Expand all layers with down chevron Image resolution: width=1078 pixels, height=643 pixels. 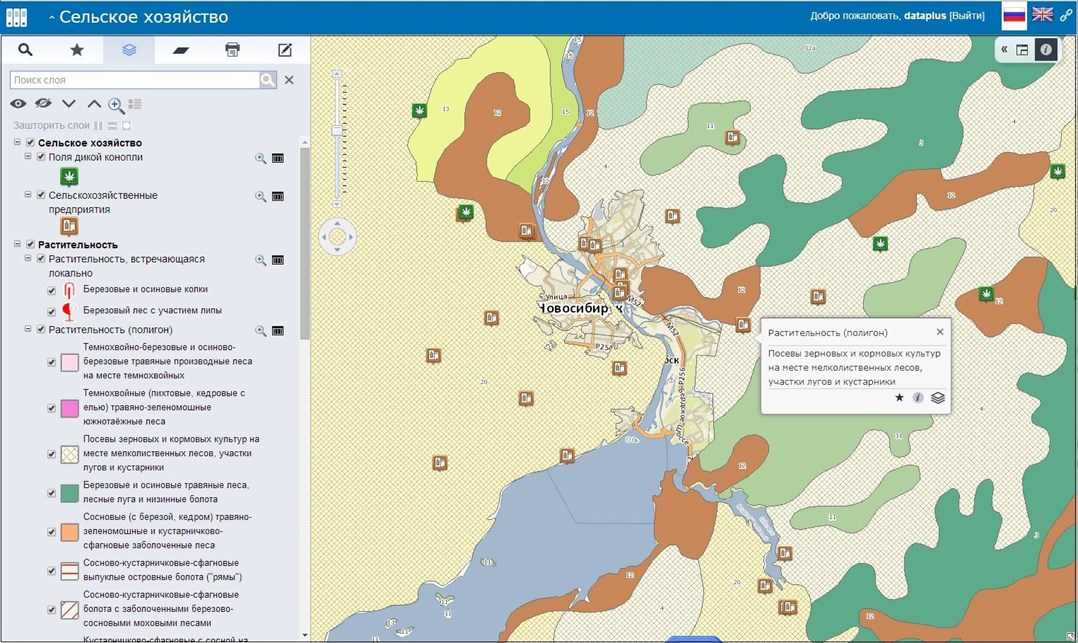point(69,104)
